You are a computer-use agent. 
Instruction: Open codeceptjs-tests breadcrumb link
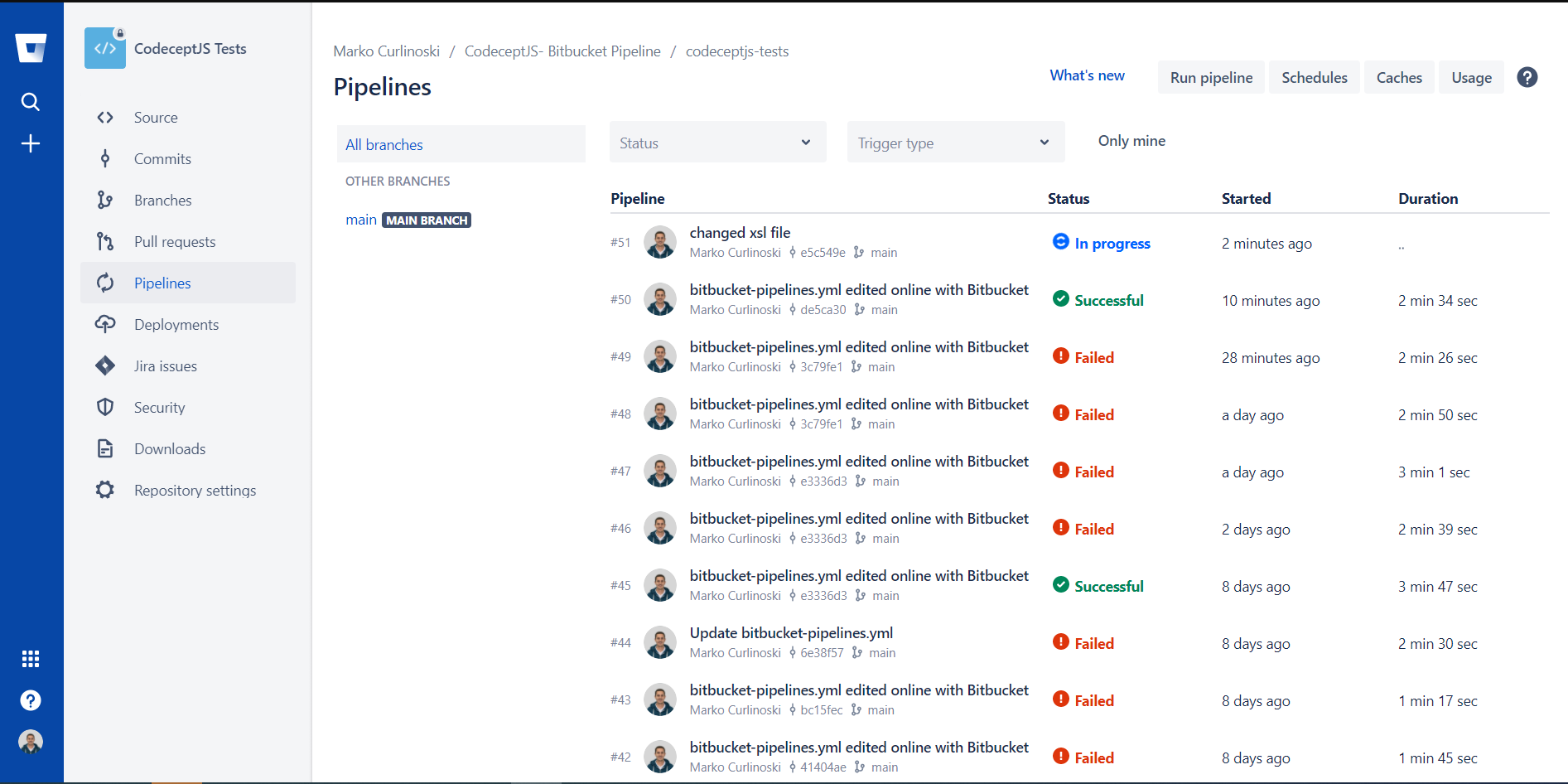point(737,51)
